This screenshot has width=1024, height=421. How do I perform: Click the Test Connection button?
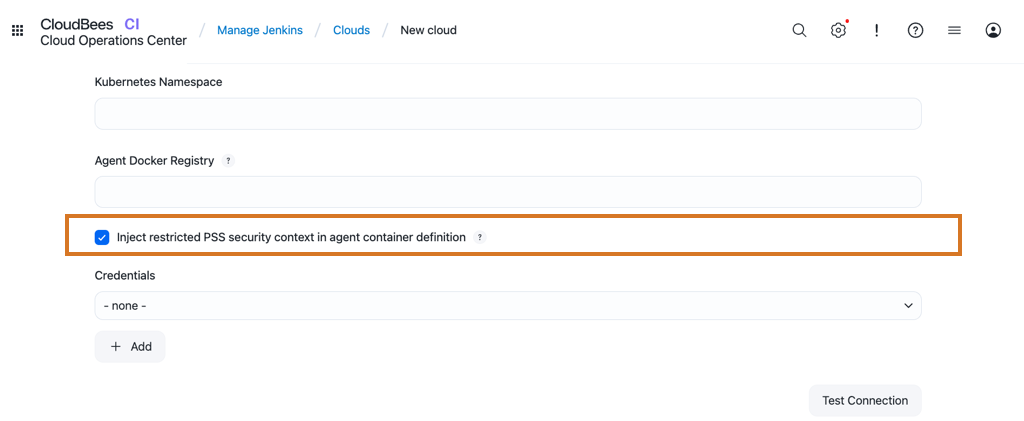tap(865, 401)
